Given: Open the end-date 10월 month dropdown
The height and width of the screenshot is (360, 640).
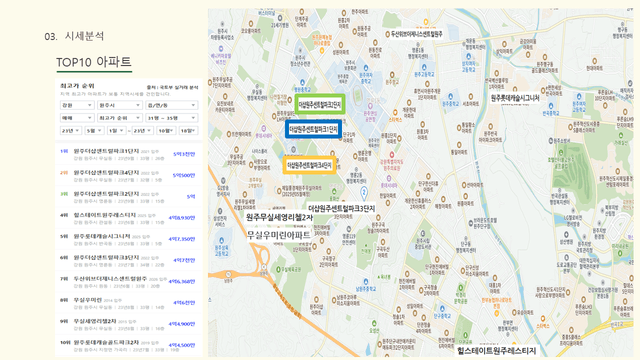Looking at the screenshot, I should click(x=166, y=131).
